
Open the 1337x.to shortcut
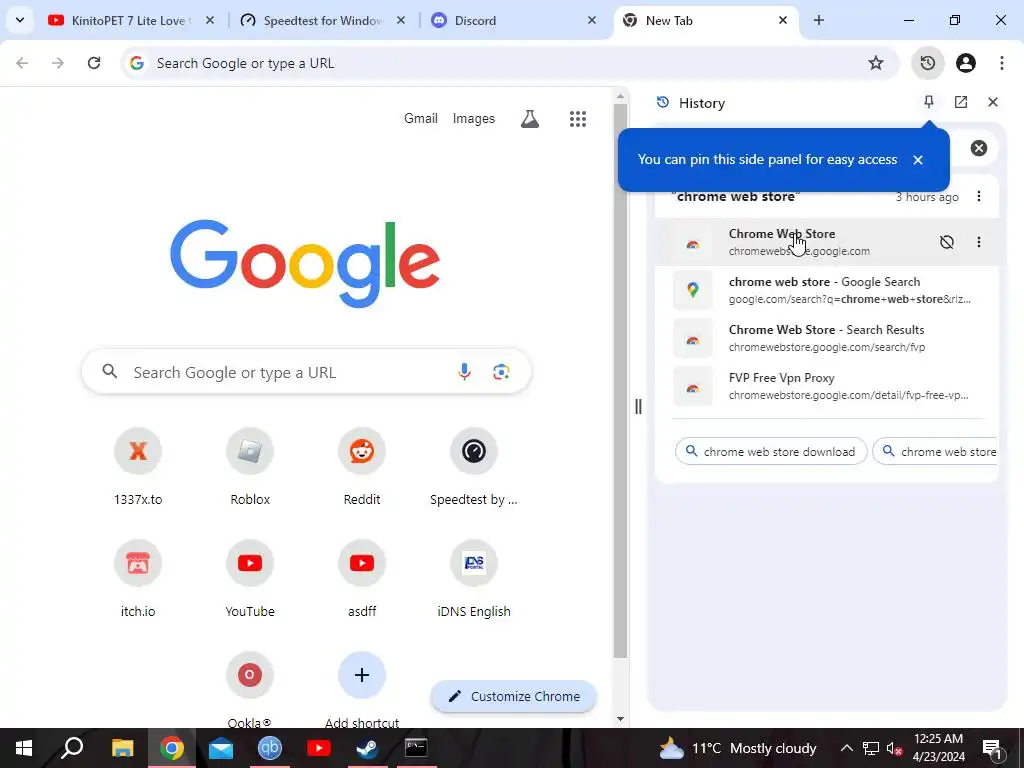pos(138,468)
